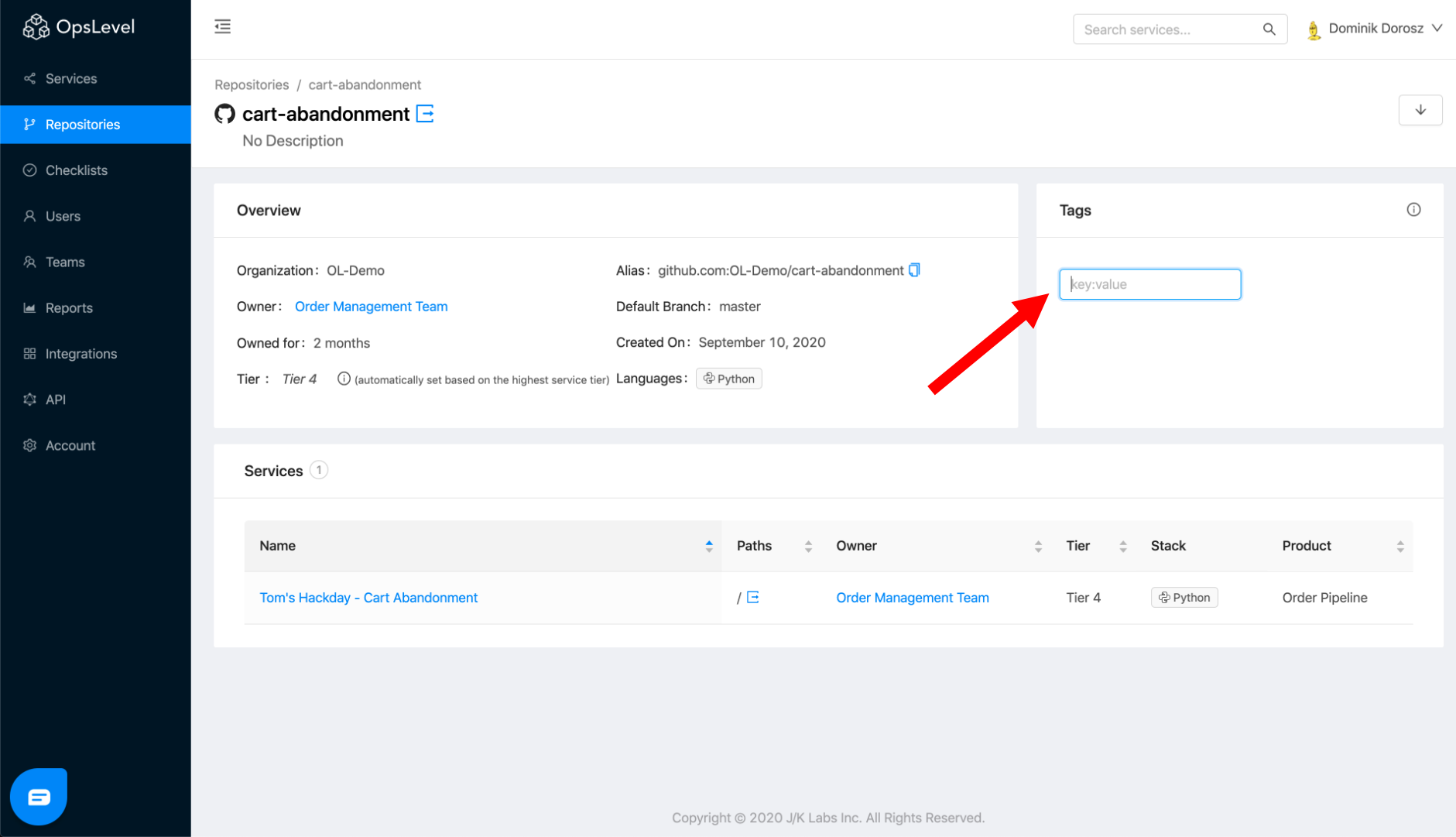Click the cart-abandonment breadcrumb text

365,85
